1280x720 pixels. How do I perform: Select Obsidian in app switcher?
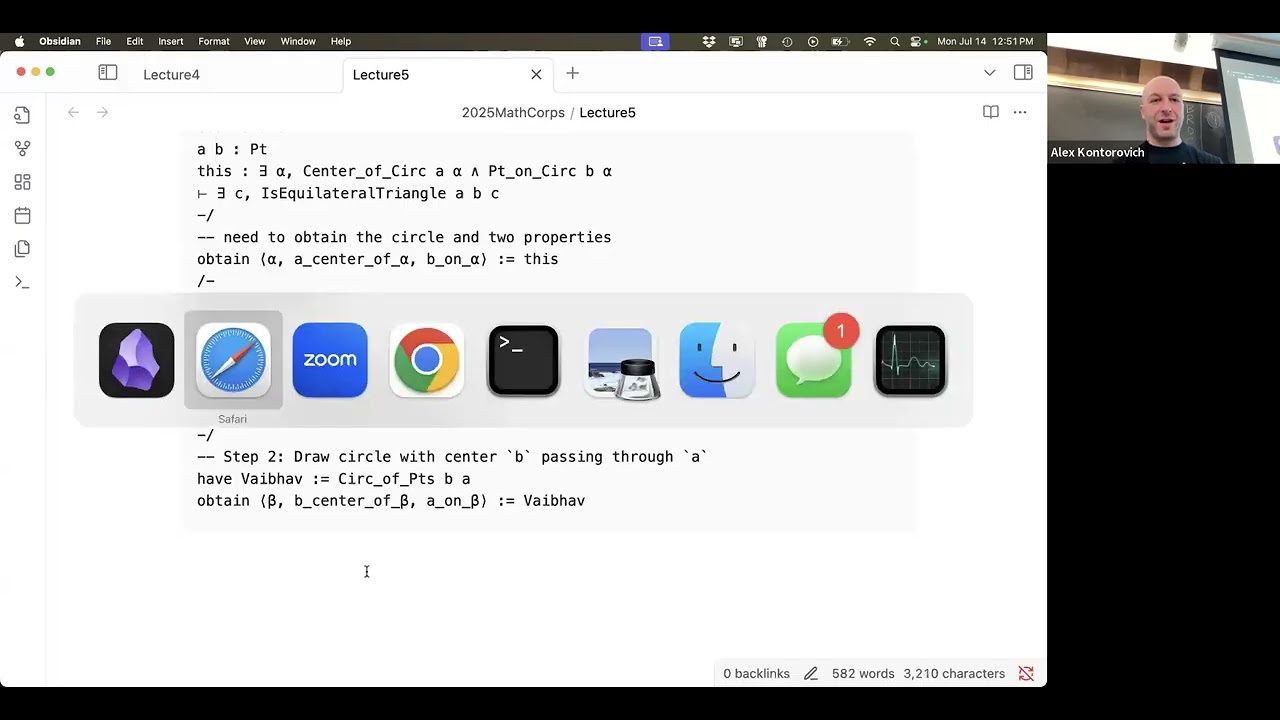coord(136,360)
